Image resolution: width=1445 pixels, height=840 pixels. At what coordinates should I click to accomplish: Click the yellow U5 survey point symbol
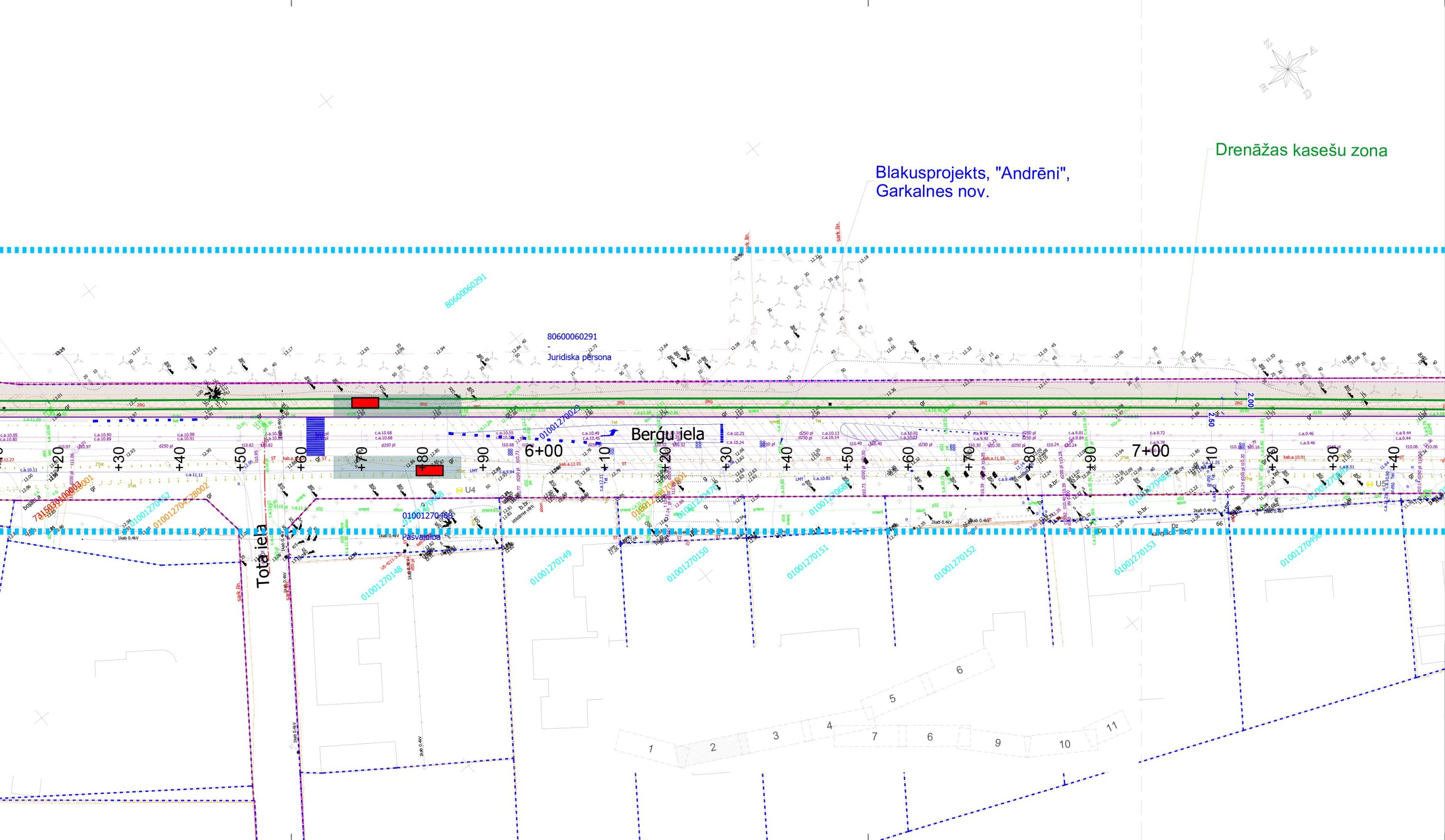(1370, 484)
